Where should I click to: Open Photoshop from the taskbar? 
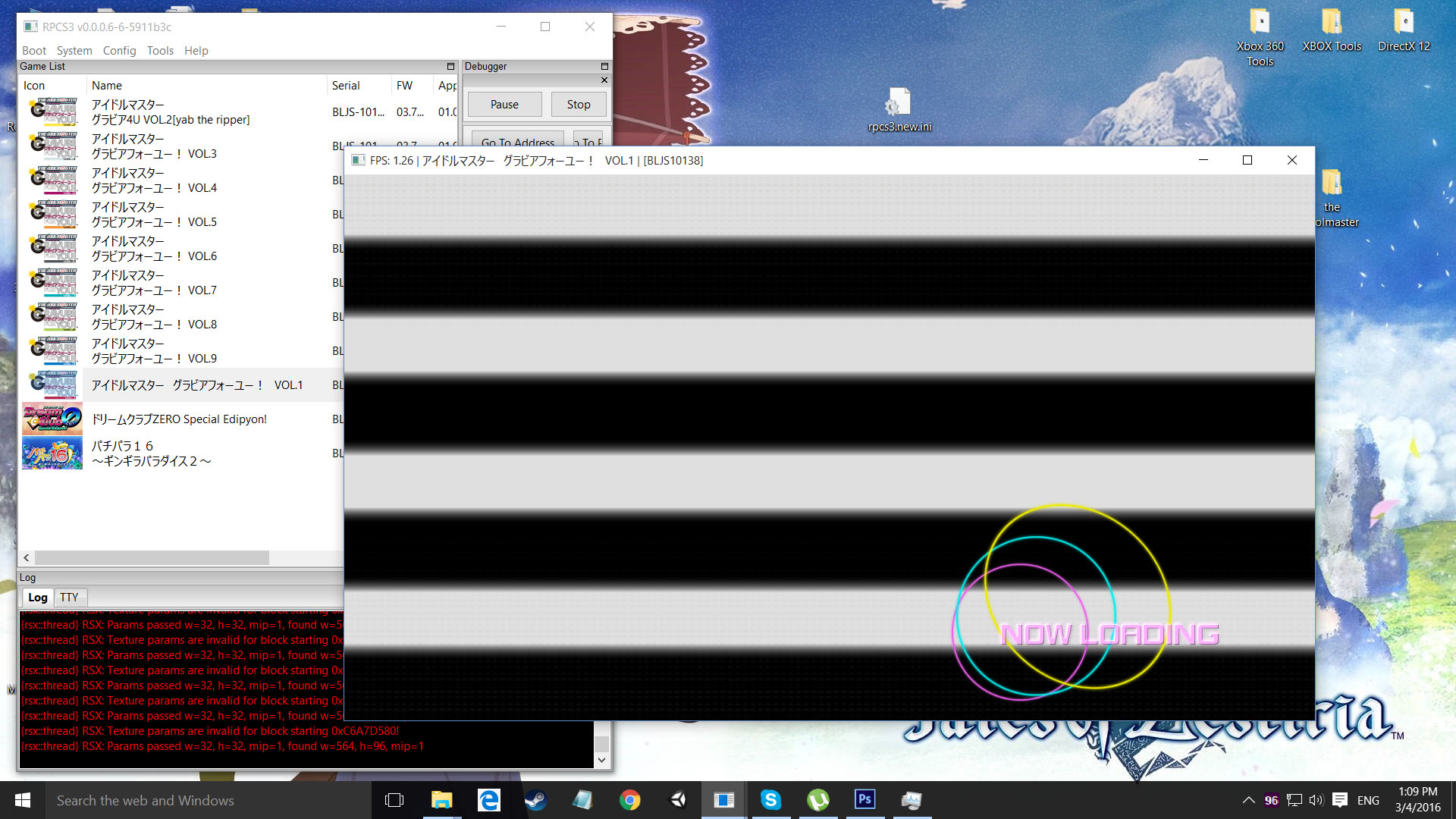(865, 800)
